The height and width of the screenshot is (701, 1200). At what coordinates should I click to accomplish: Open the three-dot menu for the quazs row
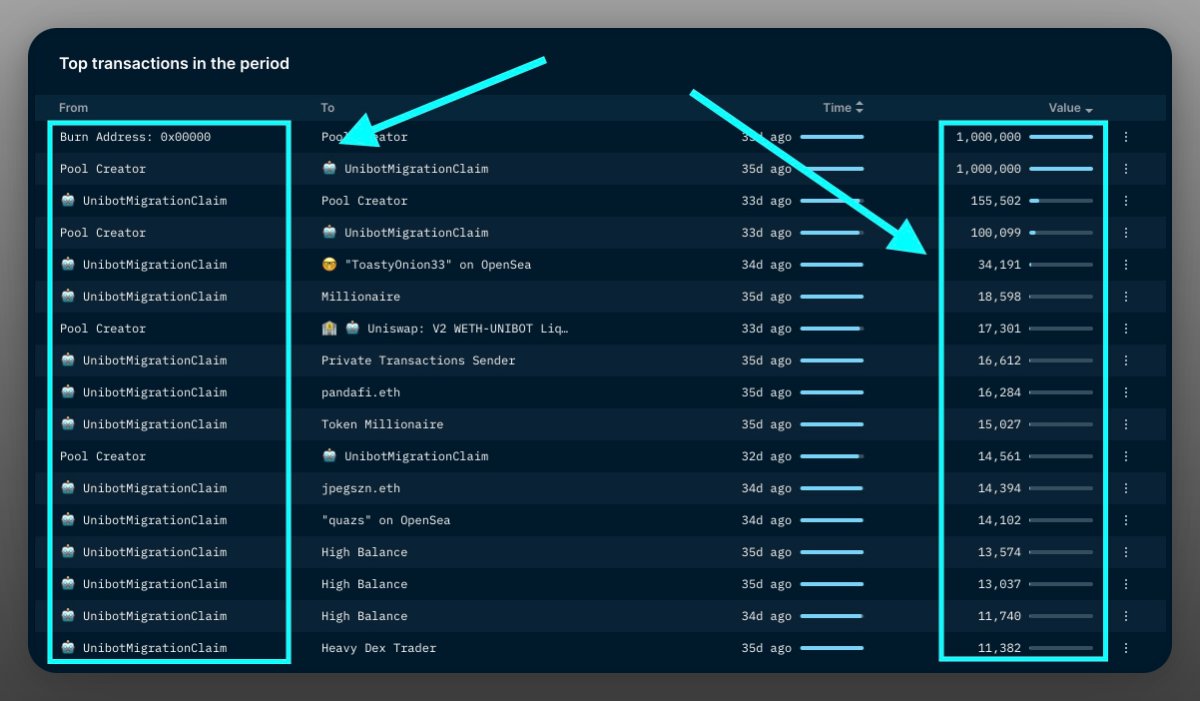[1126, 521]
